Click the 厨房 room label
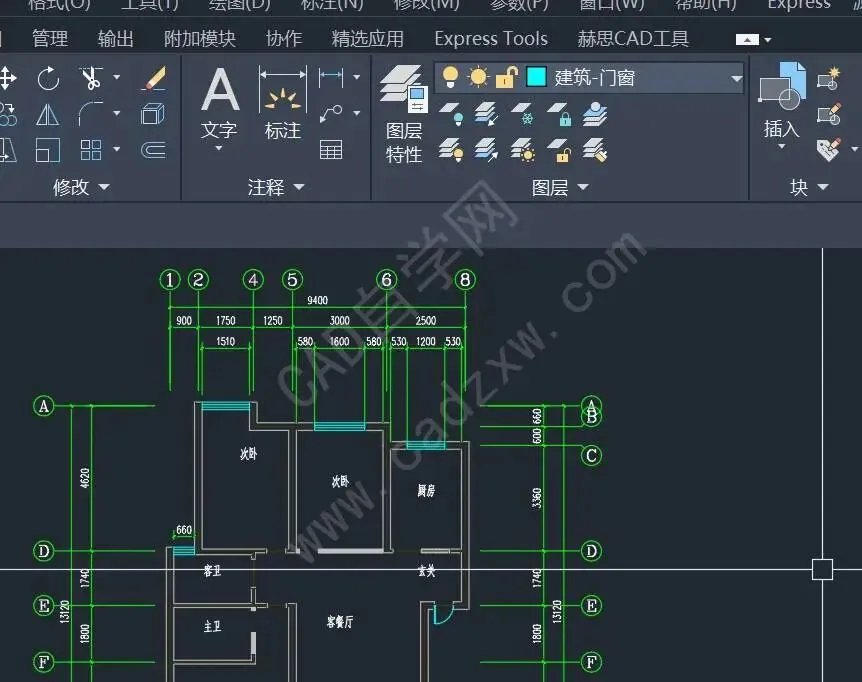 426,490
